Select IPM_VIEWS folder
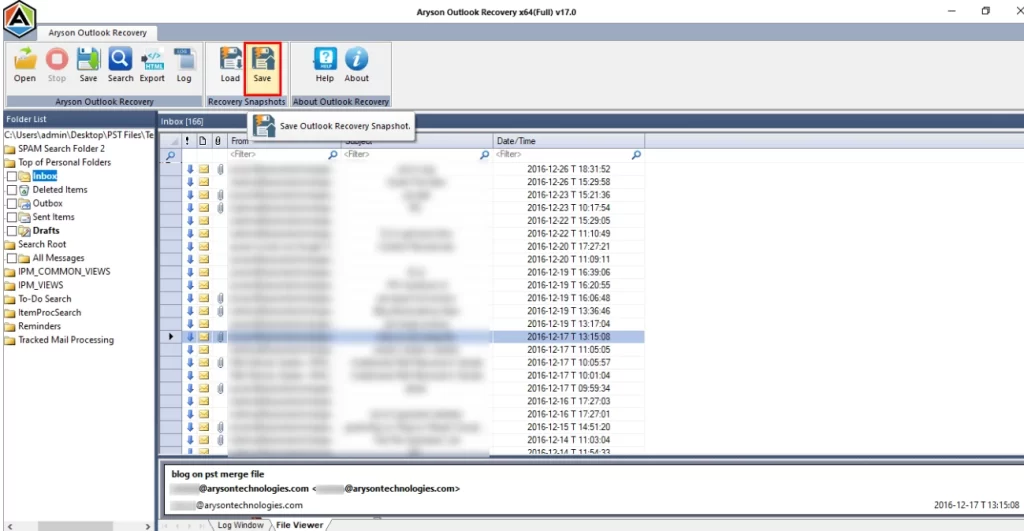 (x=40, y=285)
